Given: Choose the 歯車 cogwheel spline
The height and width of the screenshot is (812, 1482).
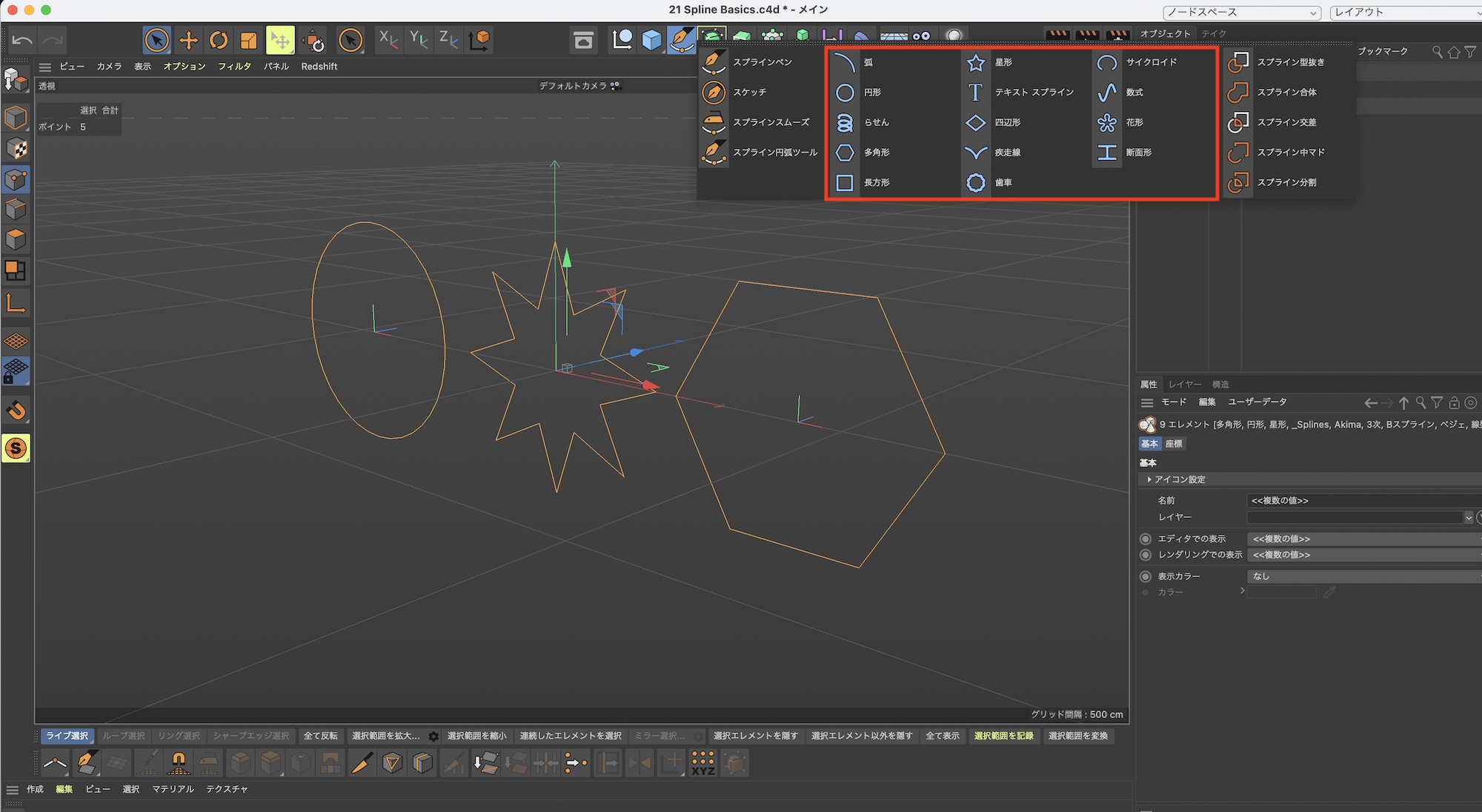Looking at the screenshot, I should (x=1003, y=182).
